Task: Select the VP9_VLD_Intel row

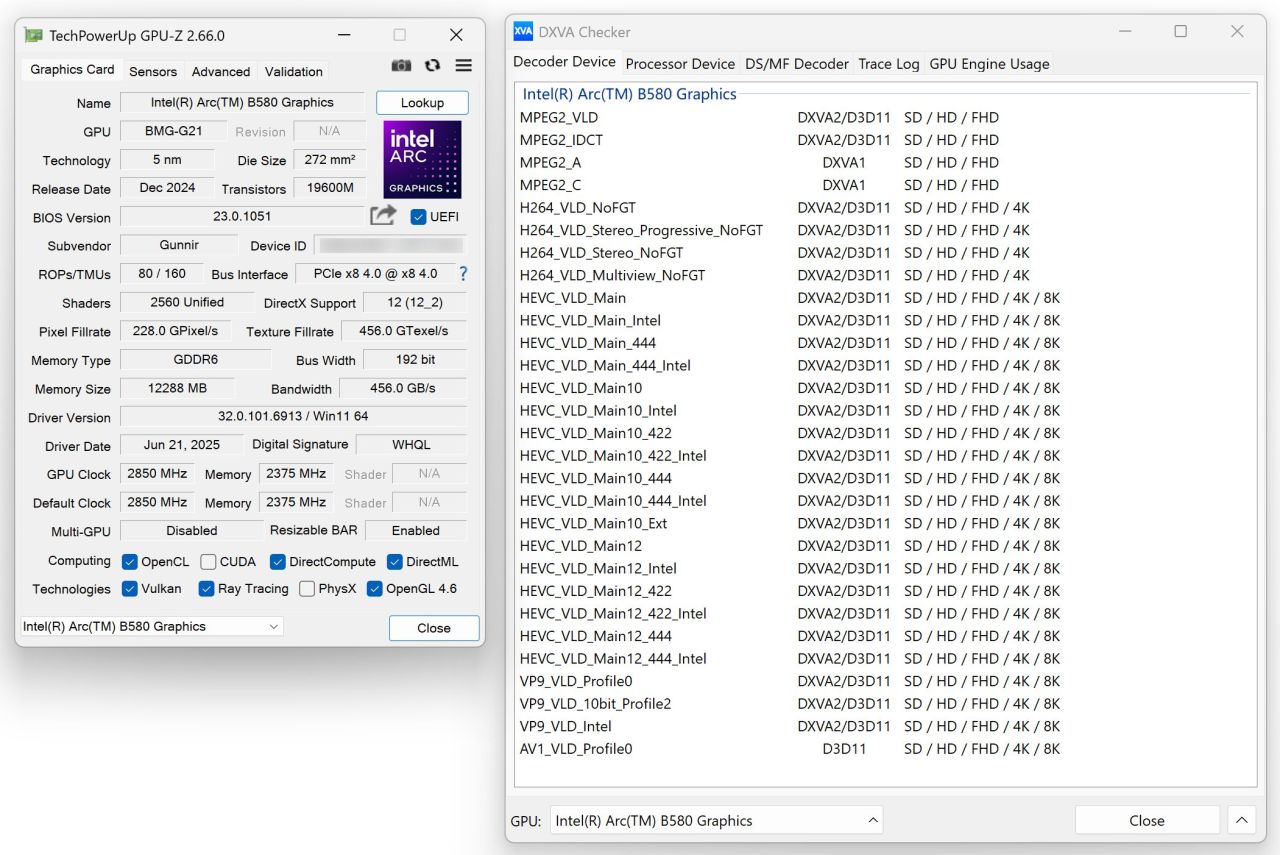Action: click(885, 727)
